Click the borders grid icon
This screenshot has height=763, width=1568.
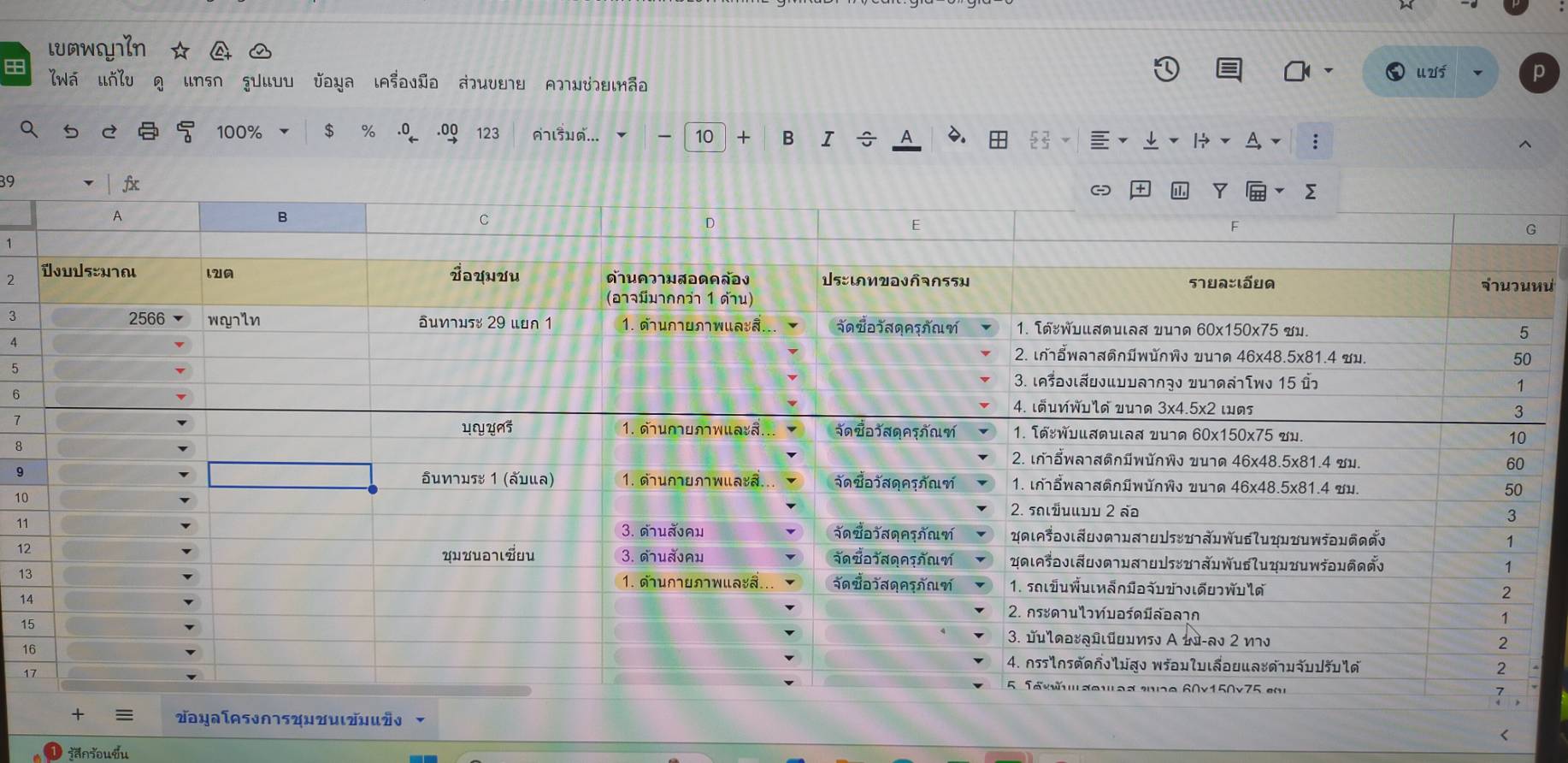(x=998, y=139)
